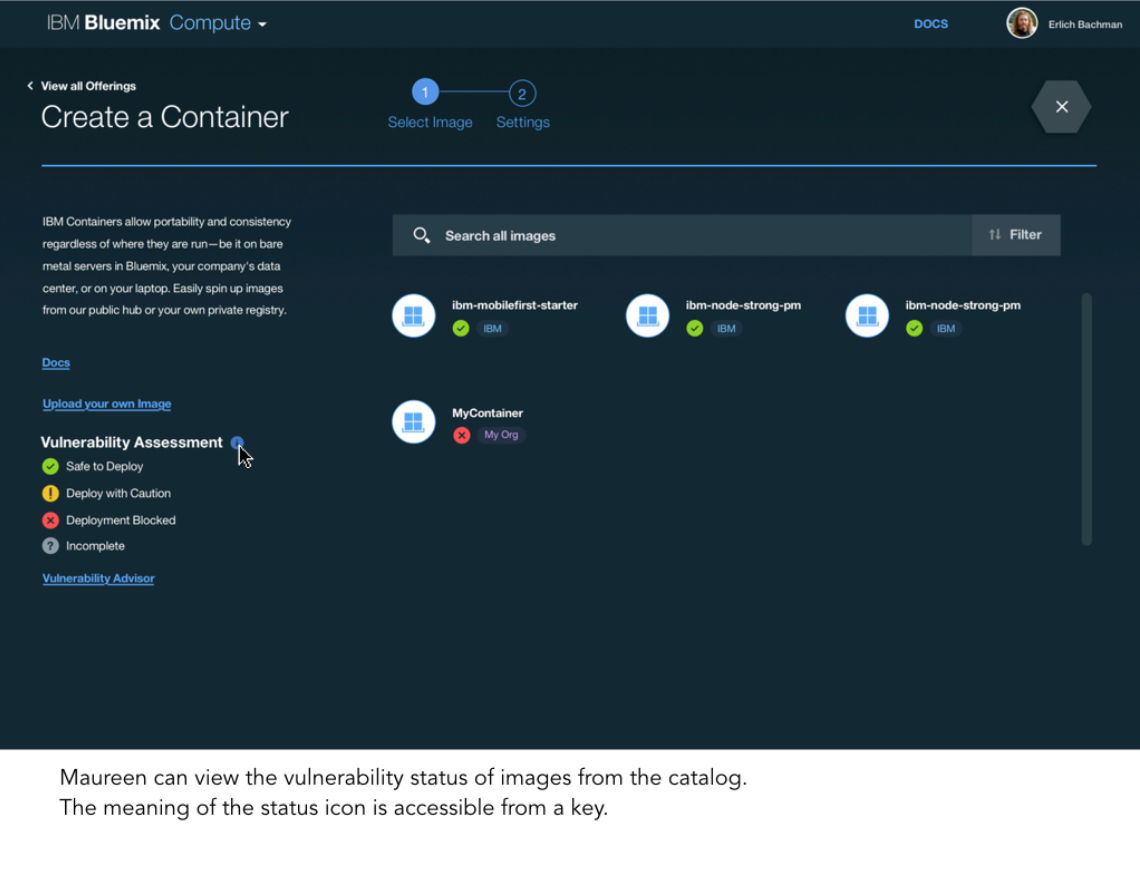Screen dimensions: 1140x880
Task: Click the sort arrows icon in Filter
Action: pyautogui.click(x=995, y=234)
